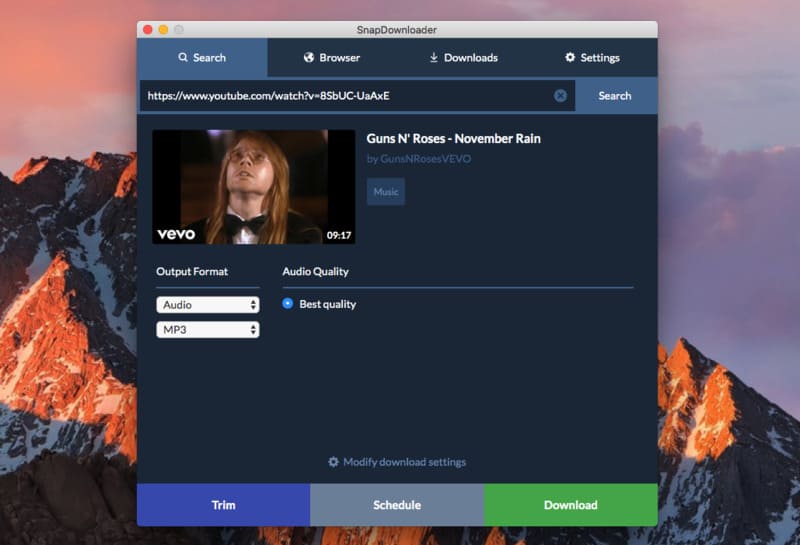Click the GunsNRosesVEVO channel link
Screen dimensions: 800x545
pos(426,159)
